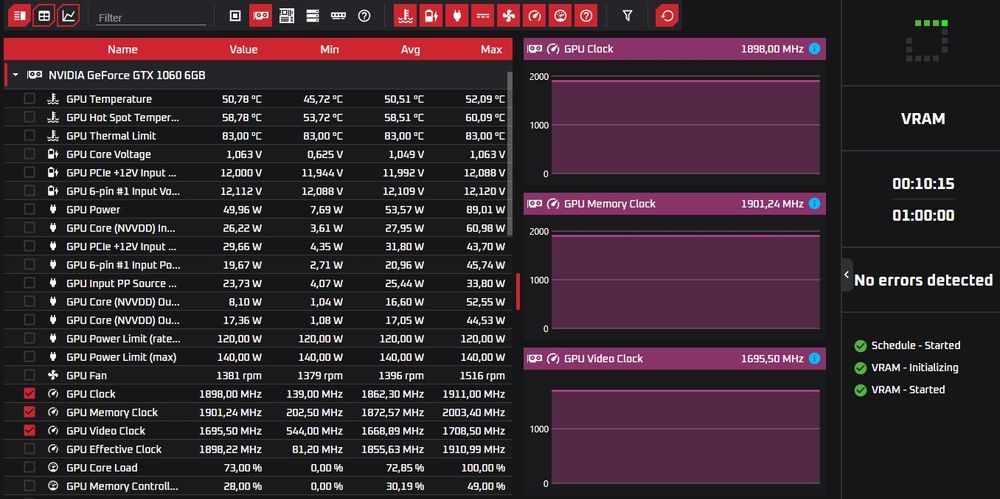This screenshot has width=1000, height=499.
Task: Click the GPU Memory Clock graph plot area
Action: pyautogui.click(x=685, y=280)
